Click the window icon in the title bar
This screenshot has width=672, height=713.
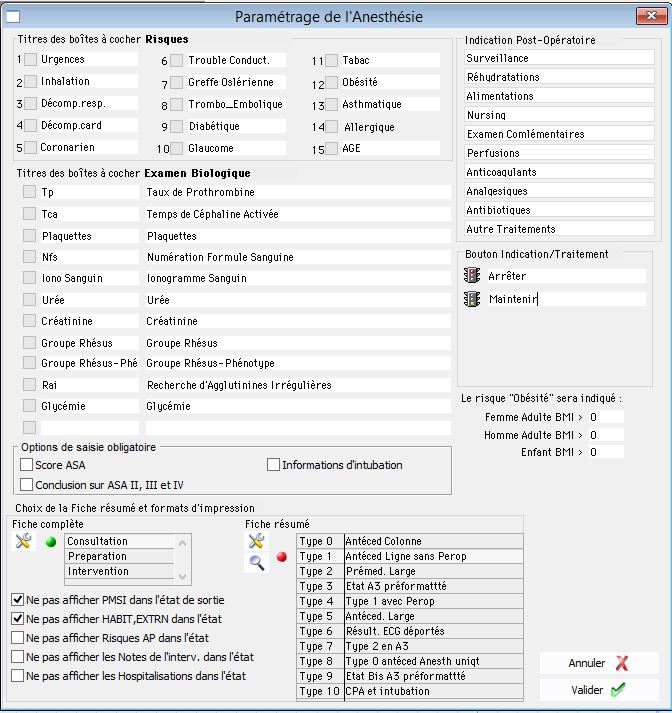(x=13, y=17)
